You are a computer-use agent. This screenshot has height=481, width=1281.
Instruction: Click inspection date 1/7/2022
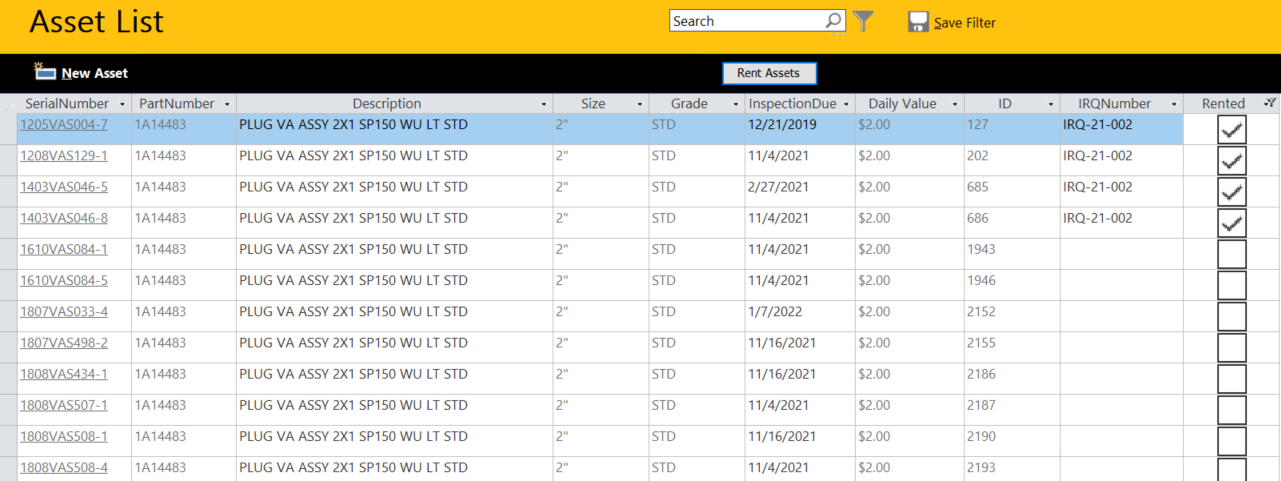pos(774,312)
